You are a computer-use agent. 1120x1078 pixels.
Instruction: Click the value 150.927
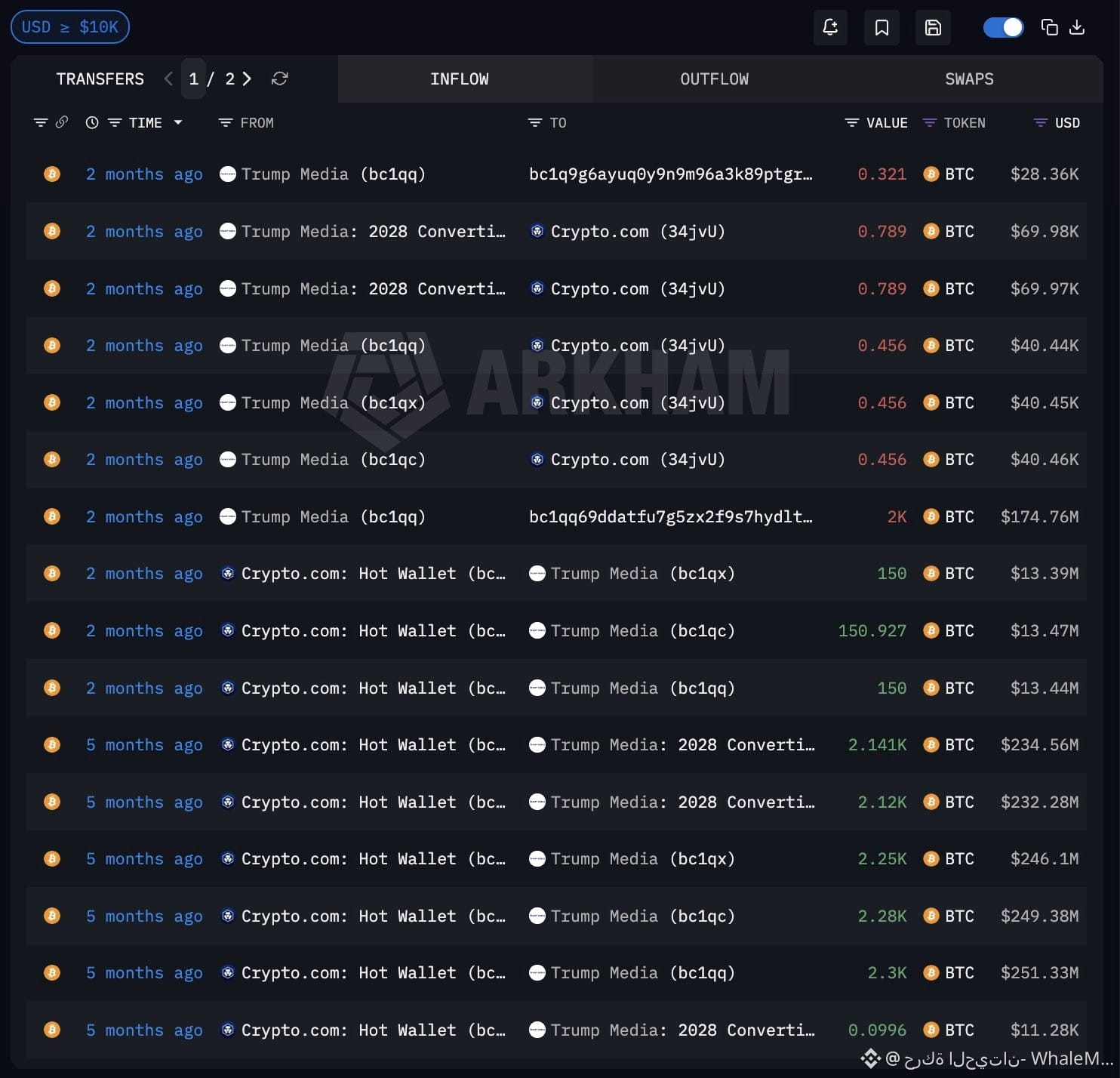pyautogui.click(x=872, y=630)
